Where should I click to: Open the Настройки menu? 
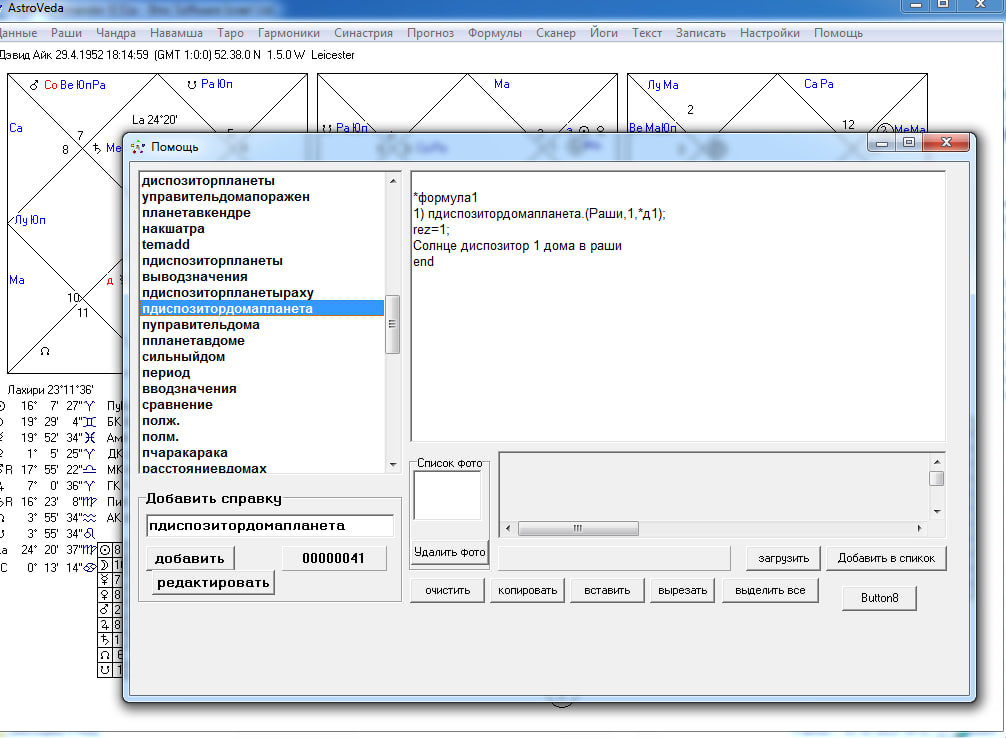[769, 33]
